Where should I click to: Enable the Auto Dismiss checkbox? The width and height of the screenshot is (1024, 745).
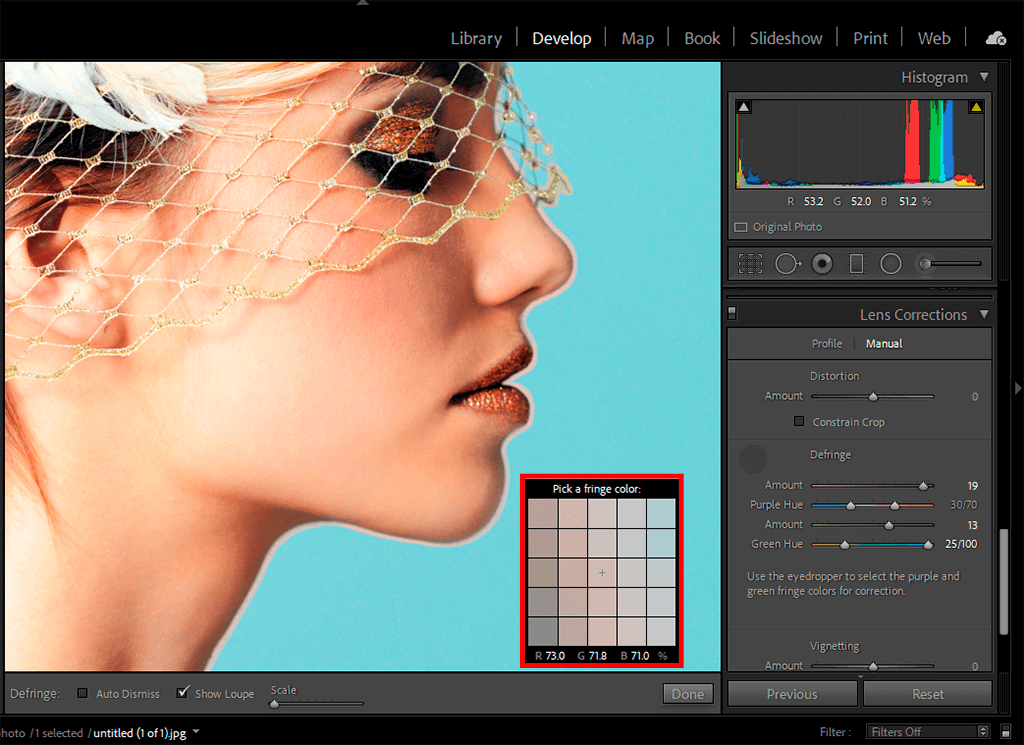(82, 693)
